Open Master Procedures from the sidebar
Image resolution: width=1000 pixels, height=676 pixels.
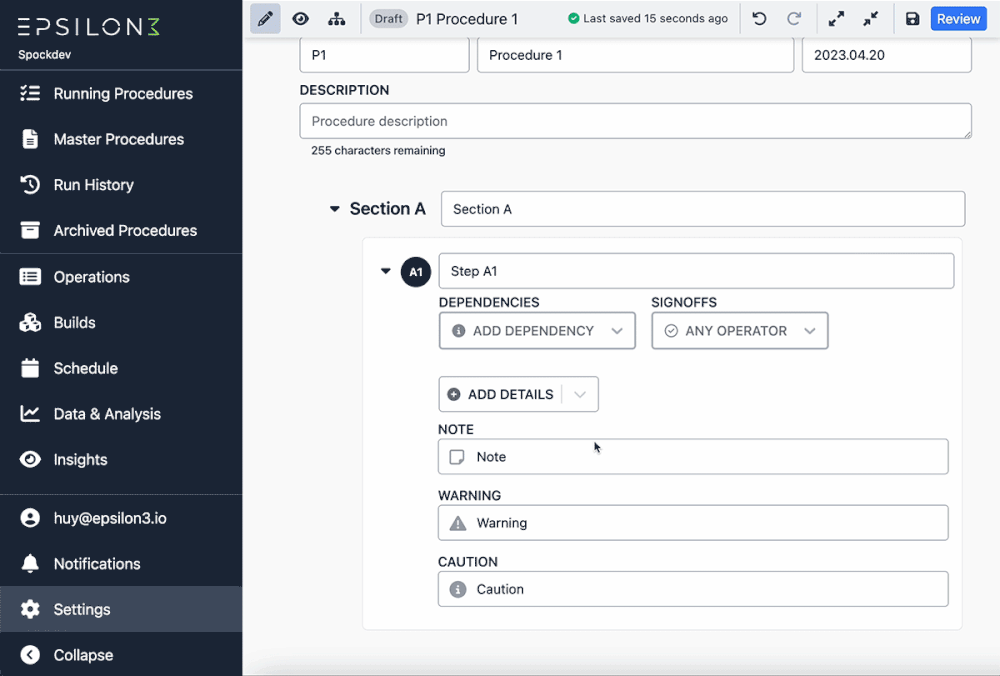click(118, 139)
